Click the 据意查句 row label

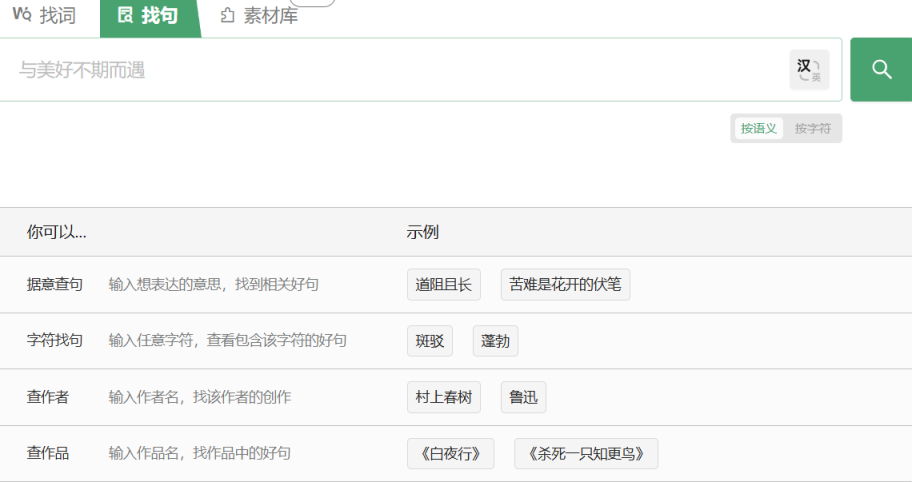(x=55, y=285)
